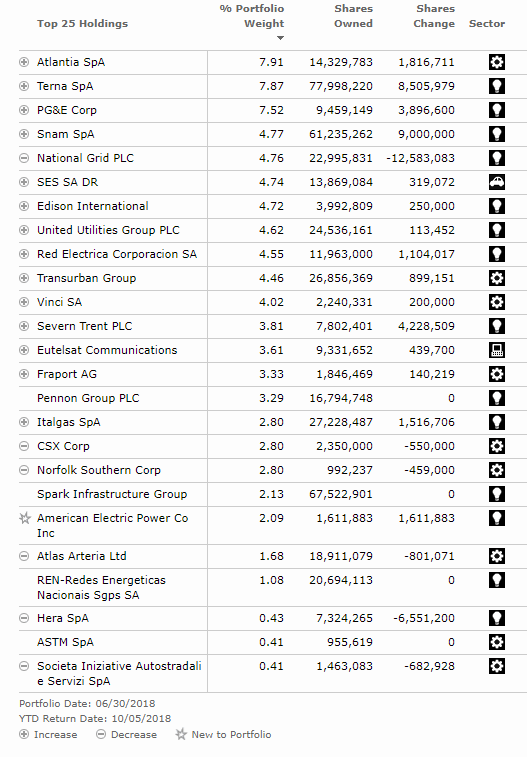The image size is (527, 757).
Task: Click the plus icon beside Severn Trent PLC
Action: (x=24, y=326)
